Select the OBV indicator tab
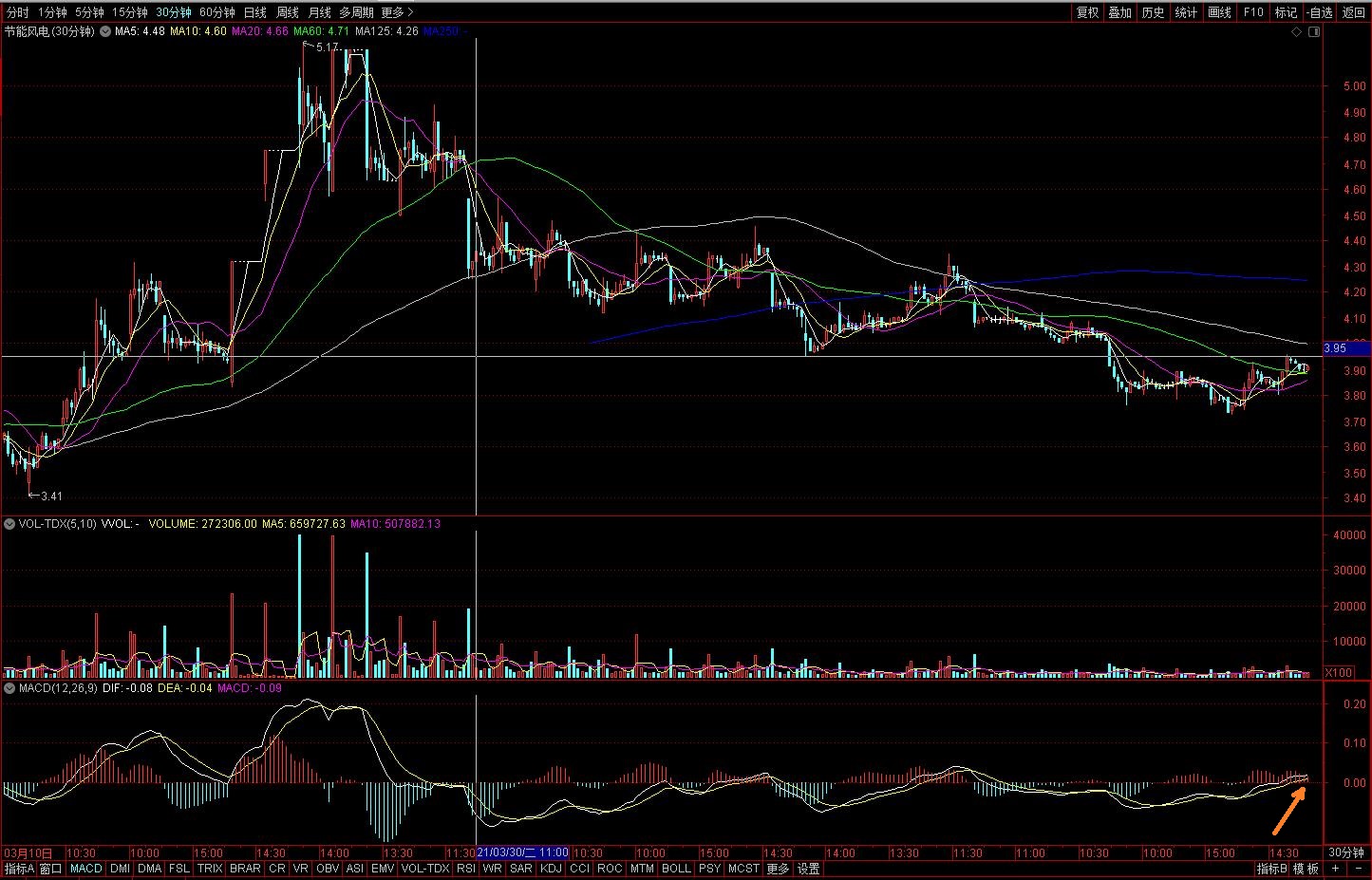 (328, 869)
